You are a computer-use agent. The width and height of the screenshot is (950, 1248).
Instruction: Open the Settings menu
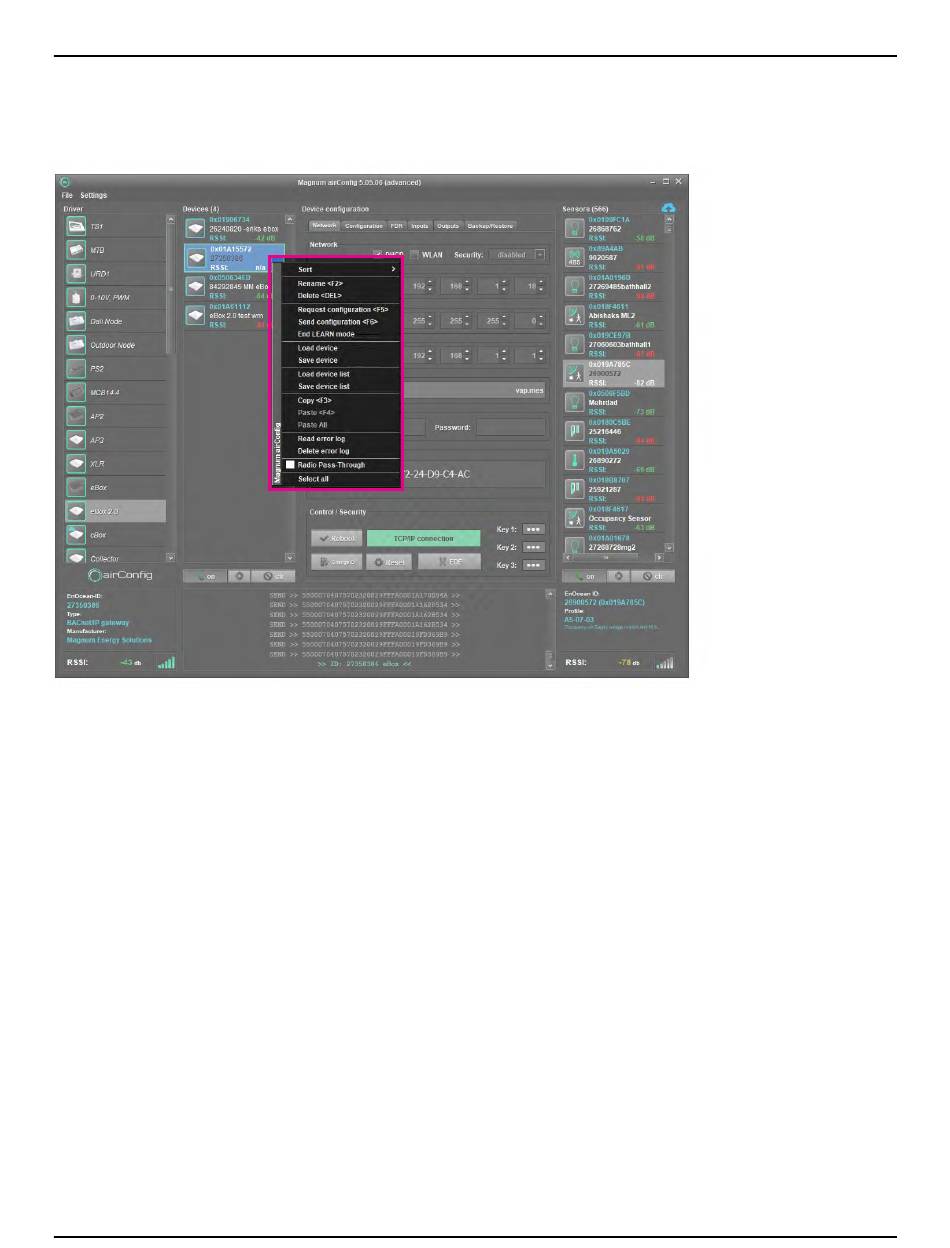[x=94, y=195]
